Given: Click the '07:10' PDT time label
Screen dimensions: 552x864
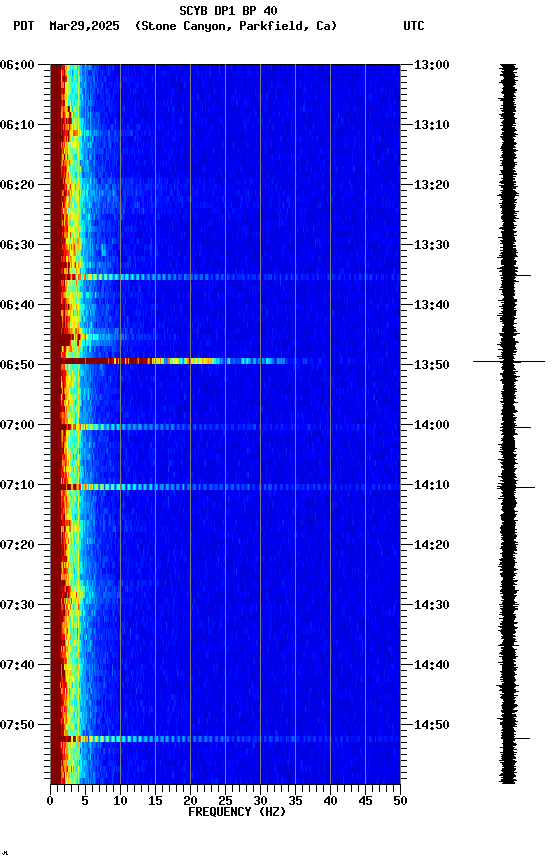Looking at the screenshot, I should pos(17,485).
